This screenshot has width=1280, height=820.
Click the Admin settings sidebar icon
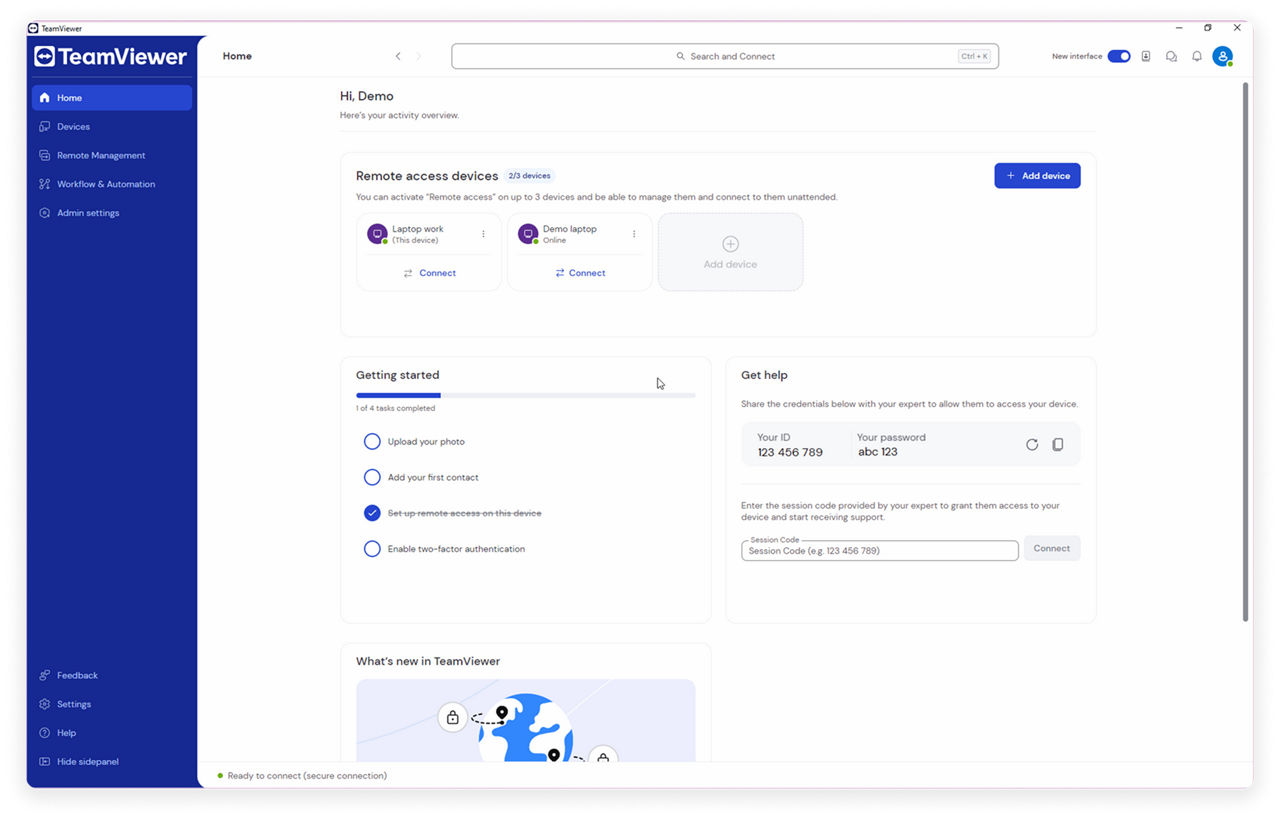point(44,213)
